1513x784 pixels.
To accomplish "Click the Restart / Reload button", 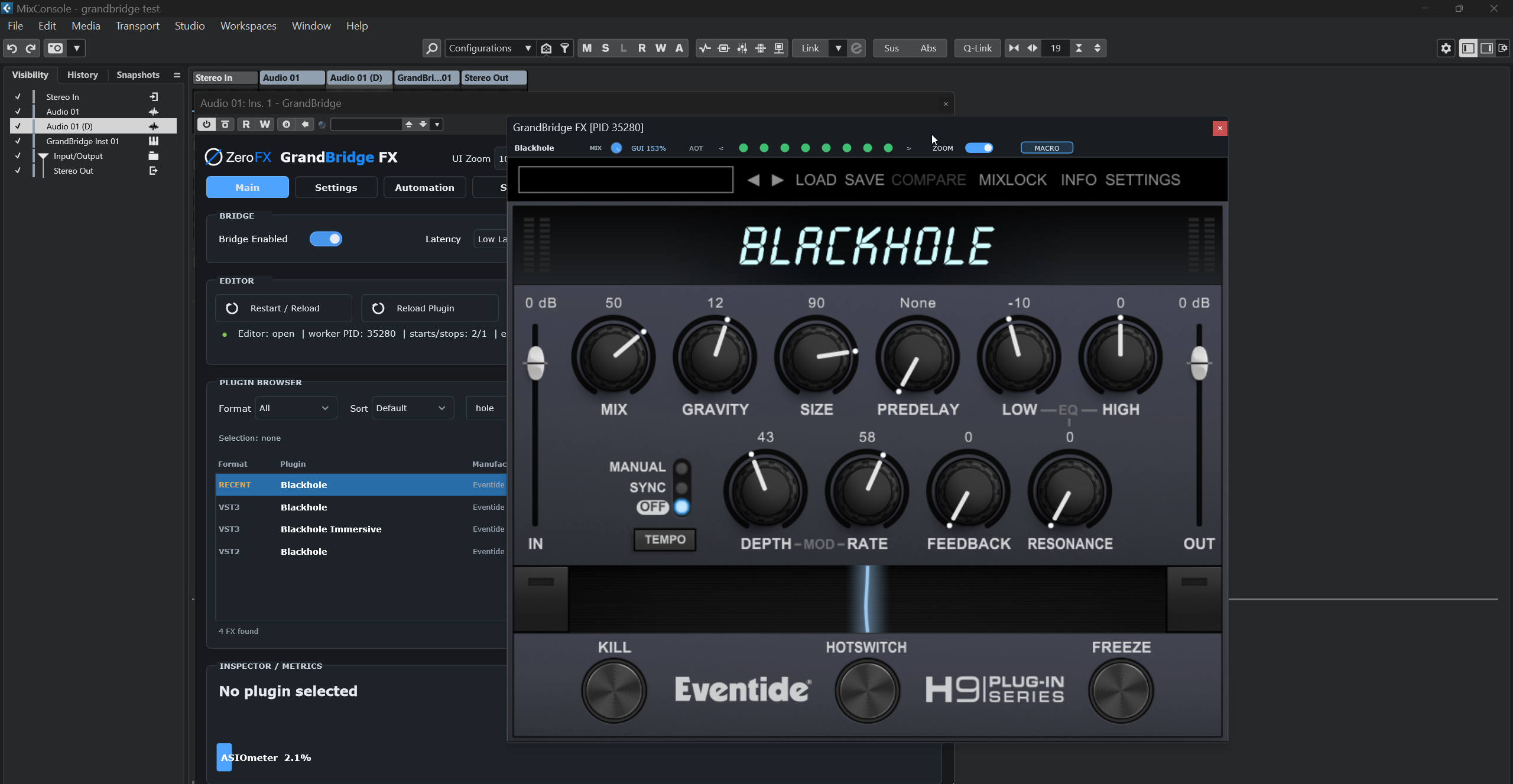I will 284,308.
